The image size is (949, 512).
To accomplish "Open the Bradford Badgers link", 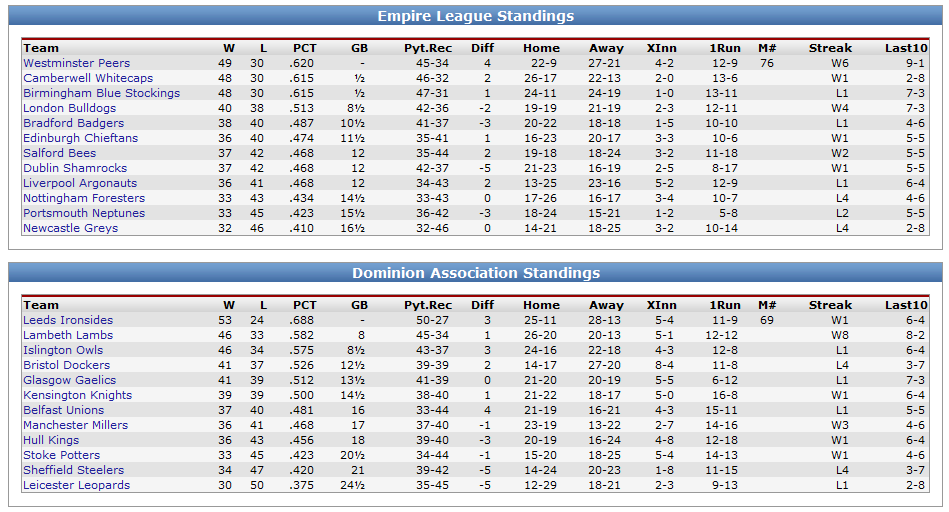I will pyautogui.click(x=73, y=123).
